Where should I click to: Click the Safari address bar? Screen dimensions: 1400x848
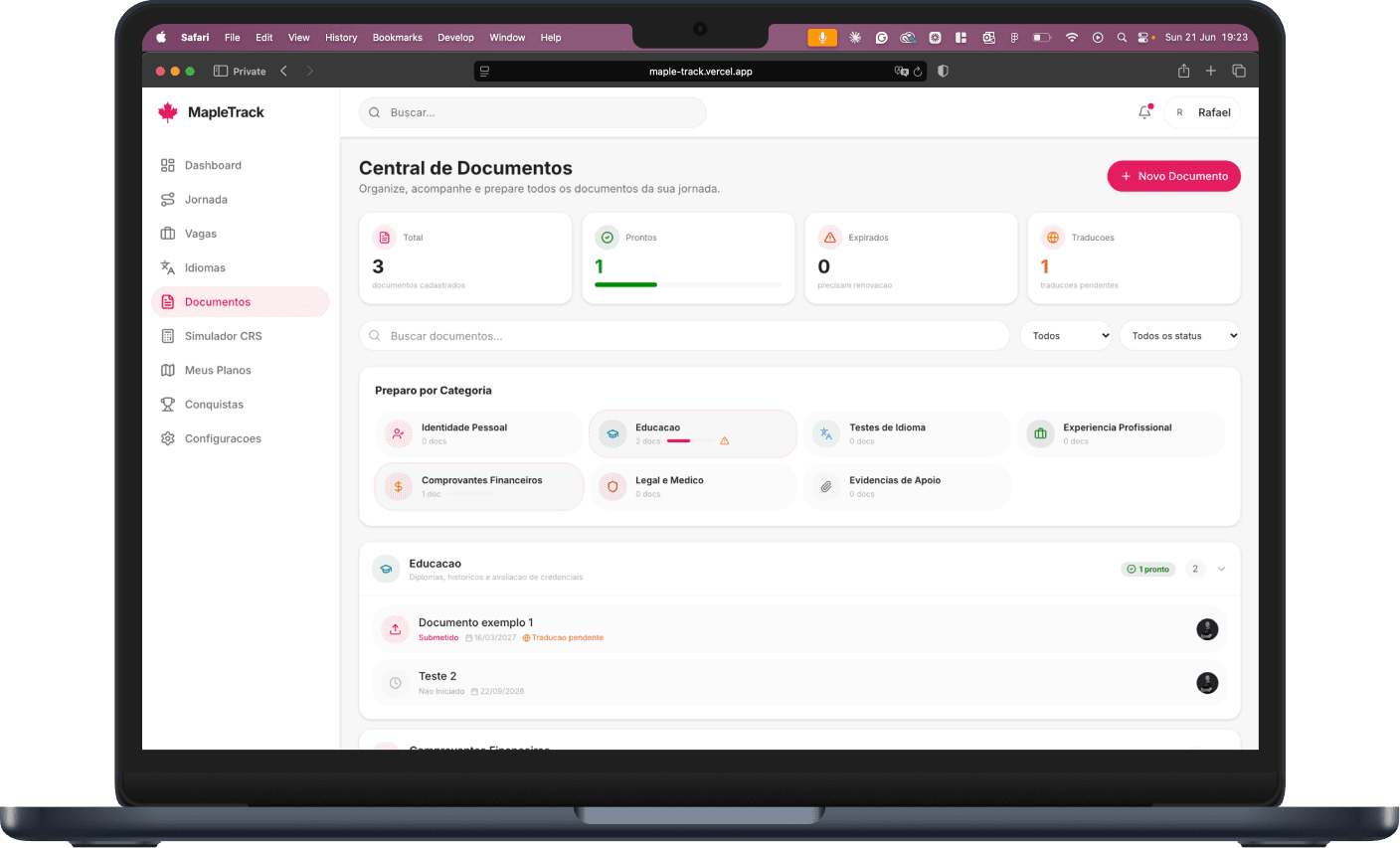[x=700, y=72]
